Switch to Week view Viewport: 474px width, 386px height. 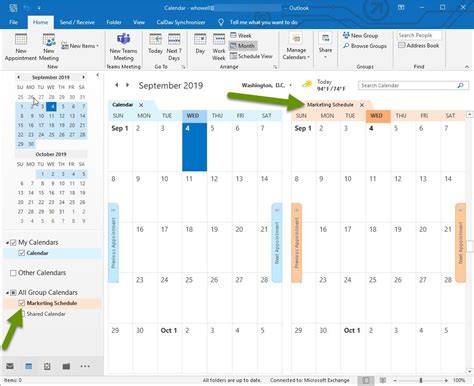pos(241,35)
